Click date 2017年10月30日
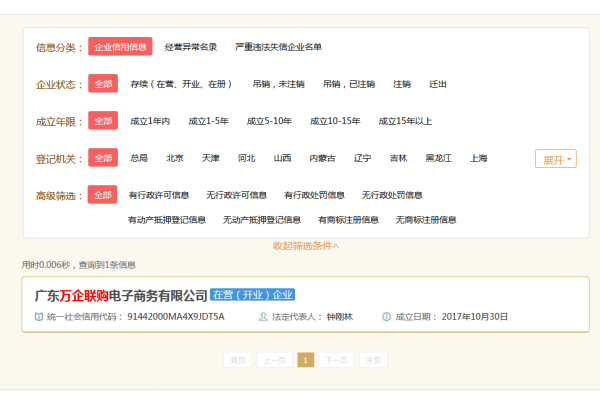The width and height of the screenshot is (600, 400). (474, 317)
